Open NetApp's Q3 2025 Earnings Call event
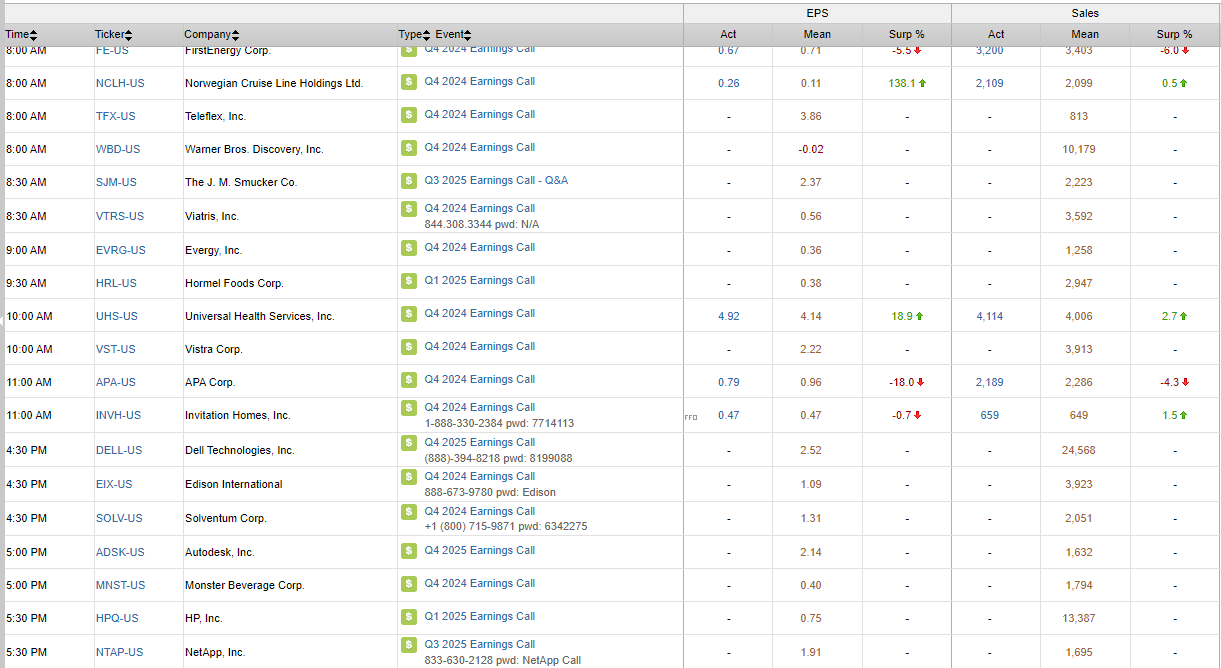 pyautogui.click(x=480, y=644)
